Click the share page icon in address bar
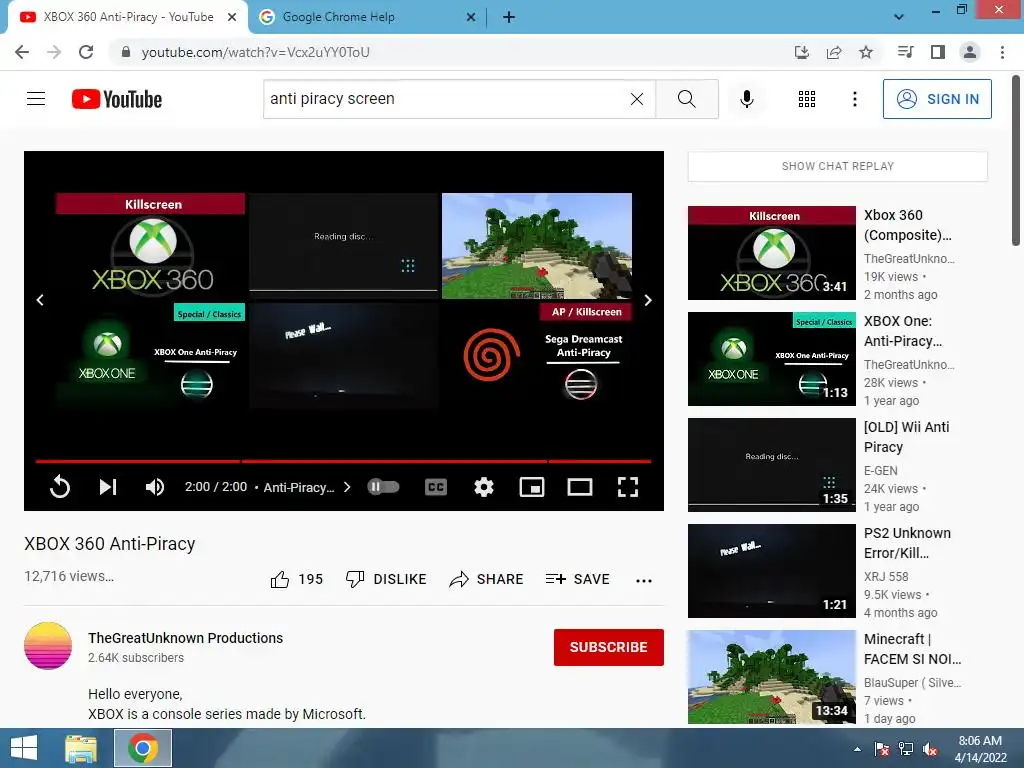Image resolution: width=1024 pixels, height=768 pixels. 834,52
